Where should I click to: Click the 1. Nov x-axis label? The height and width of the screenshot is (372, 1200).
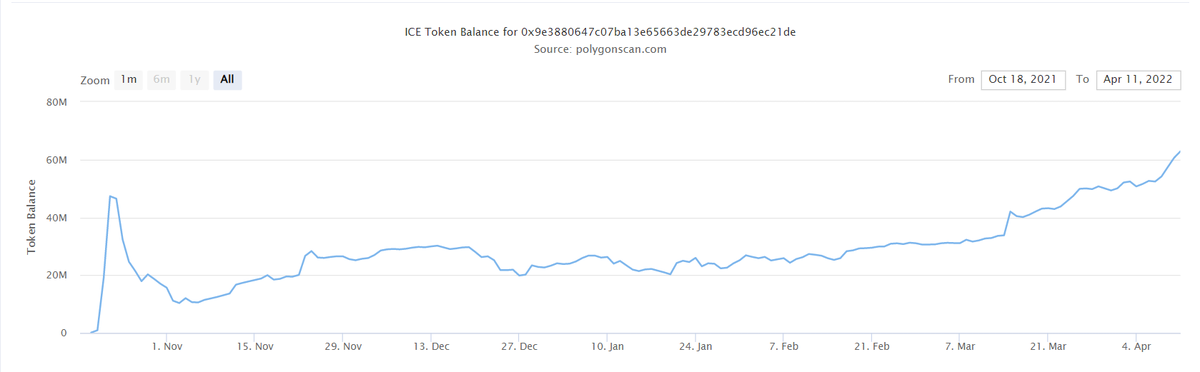point(166,346)
